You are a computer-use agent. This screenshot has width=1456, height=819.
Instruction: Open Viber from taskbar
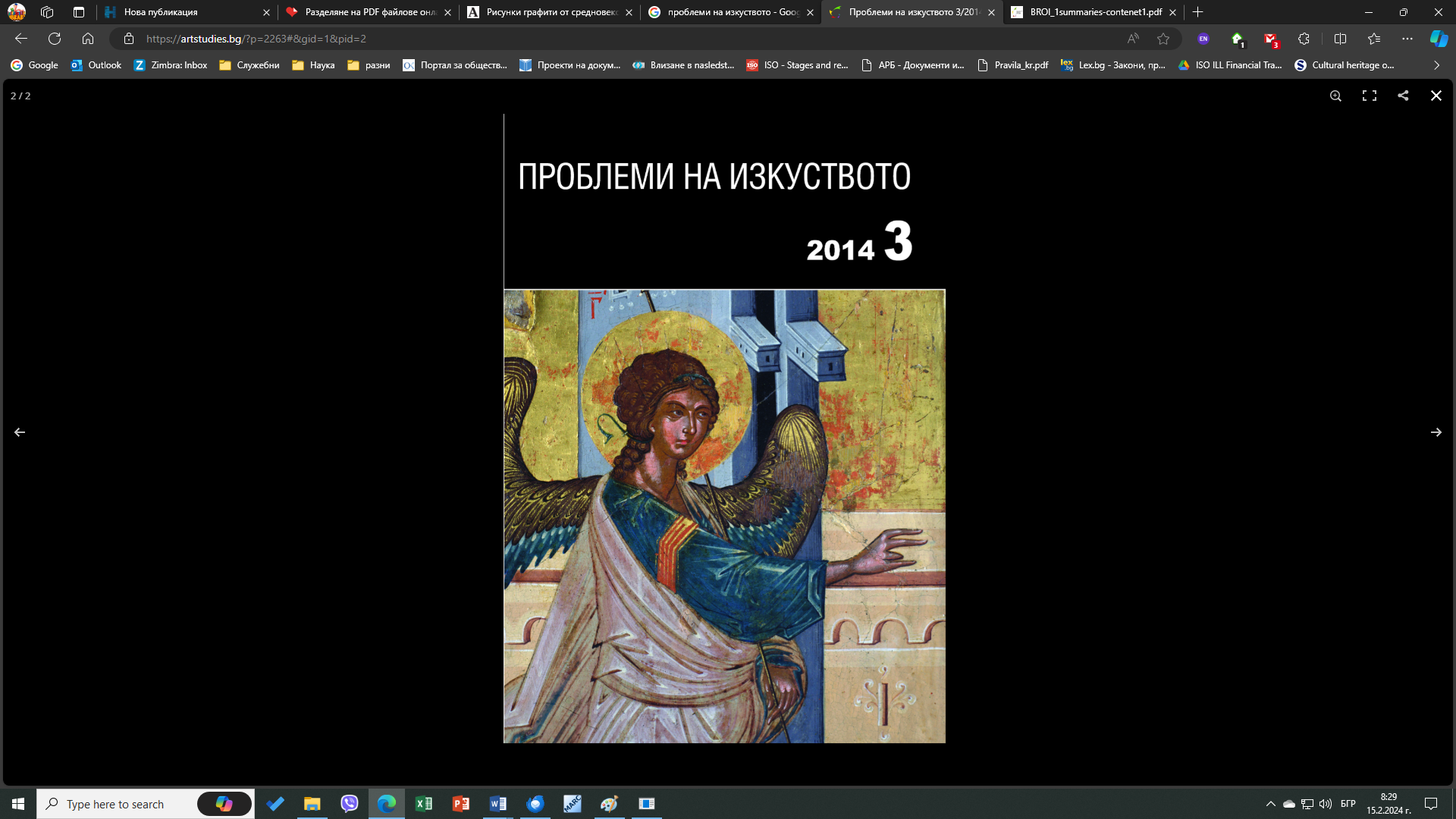coord(350,804)
